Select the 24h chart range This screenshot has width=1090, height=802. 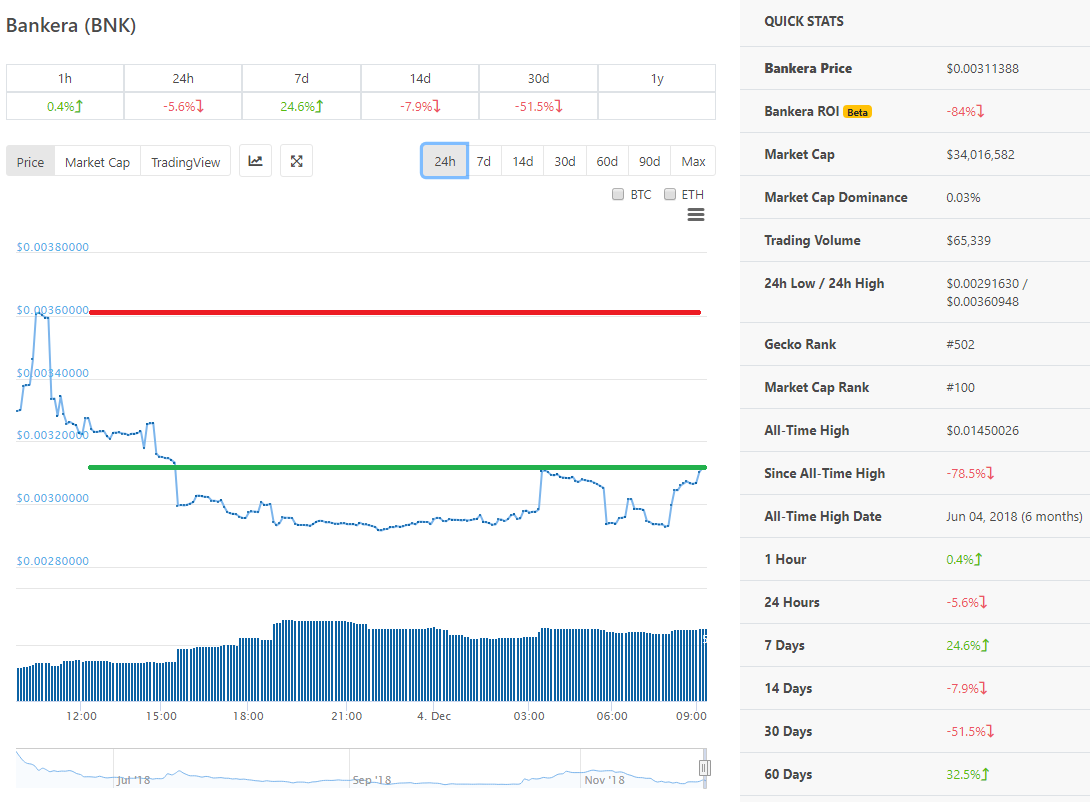coord(445,161)
